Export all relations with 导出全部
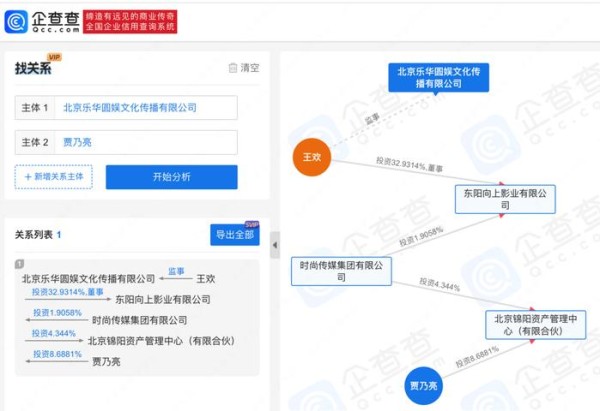Viewport: 600px width, 411px height. pyautogui.click(x=235, y=235)
